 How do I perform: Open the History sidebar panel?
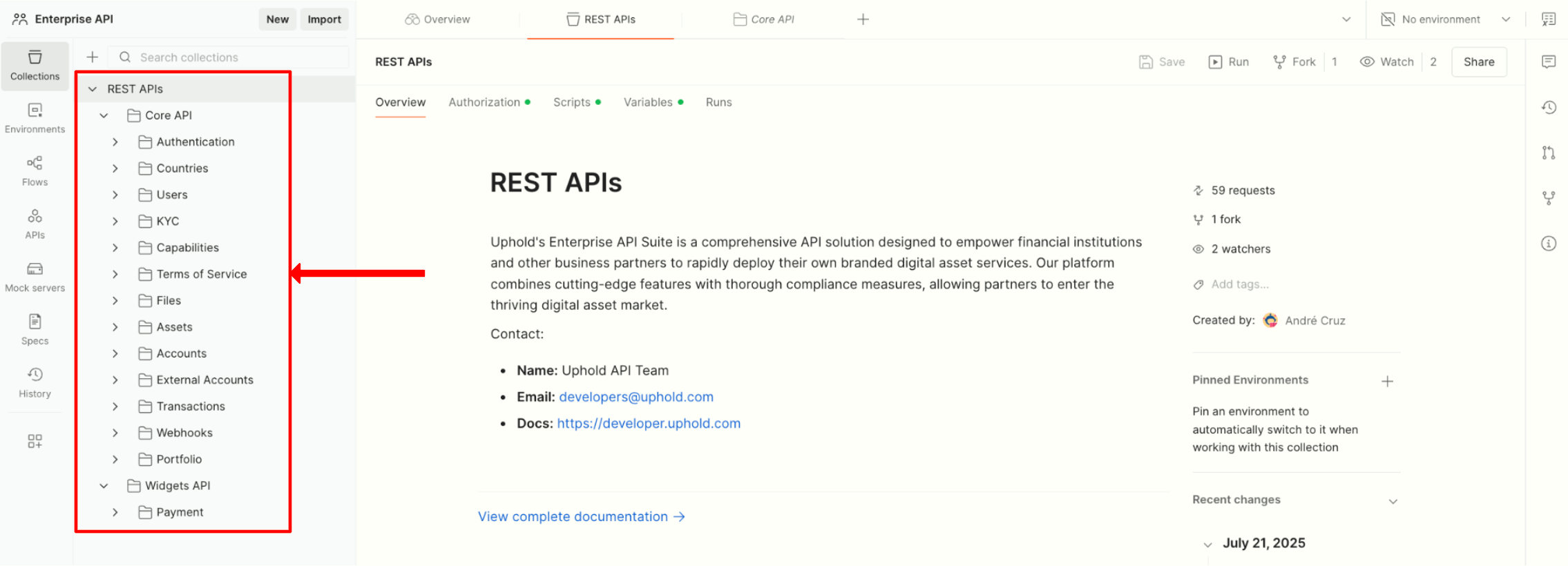click(35, 383)
